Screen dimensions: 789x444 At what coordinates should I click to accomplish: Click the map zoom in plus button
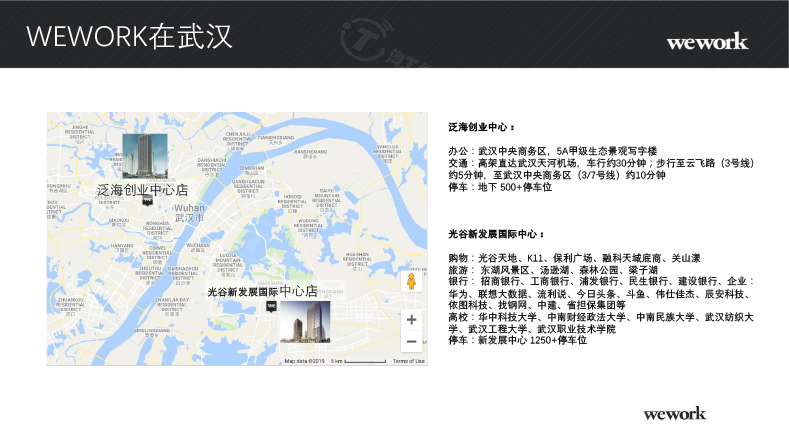tap(411, 320)
